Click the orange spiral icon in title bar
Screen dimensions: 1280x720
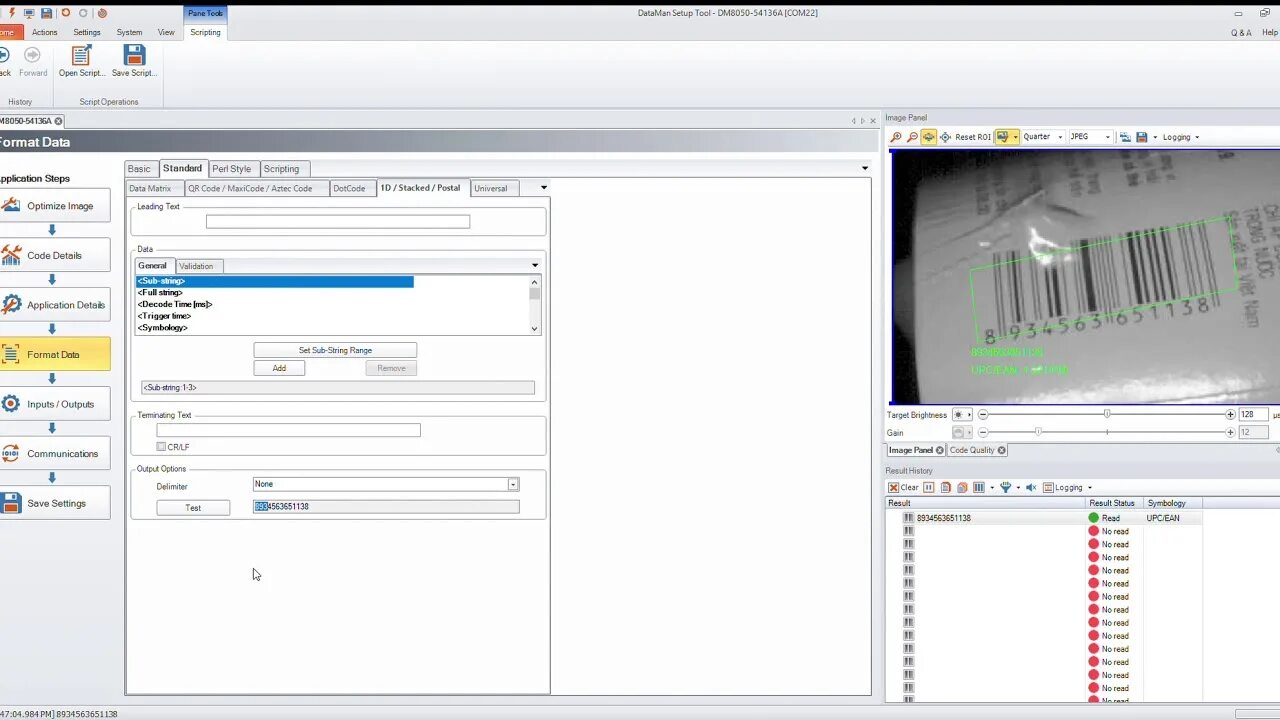[x=102, y=13]
